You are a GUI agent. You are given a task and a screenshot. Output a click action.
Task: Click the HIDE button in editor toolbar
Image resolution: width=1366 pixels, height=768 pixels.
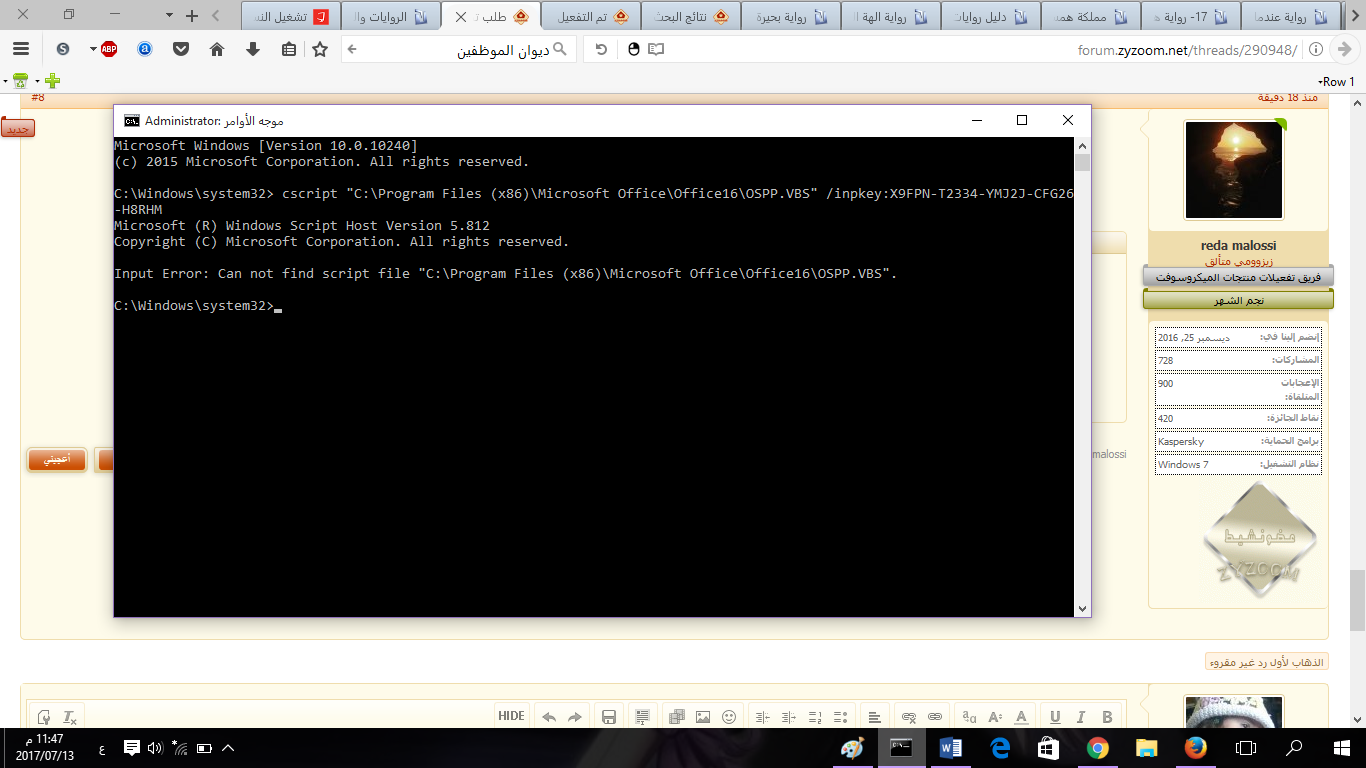(x=511, y=716)
